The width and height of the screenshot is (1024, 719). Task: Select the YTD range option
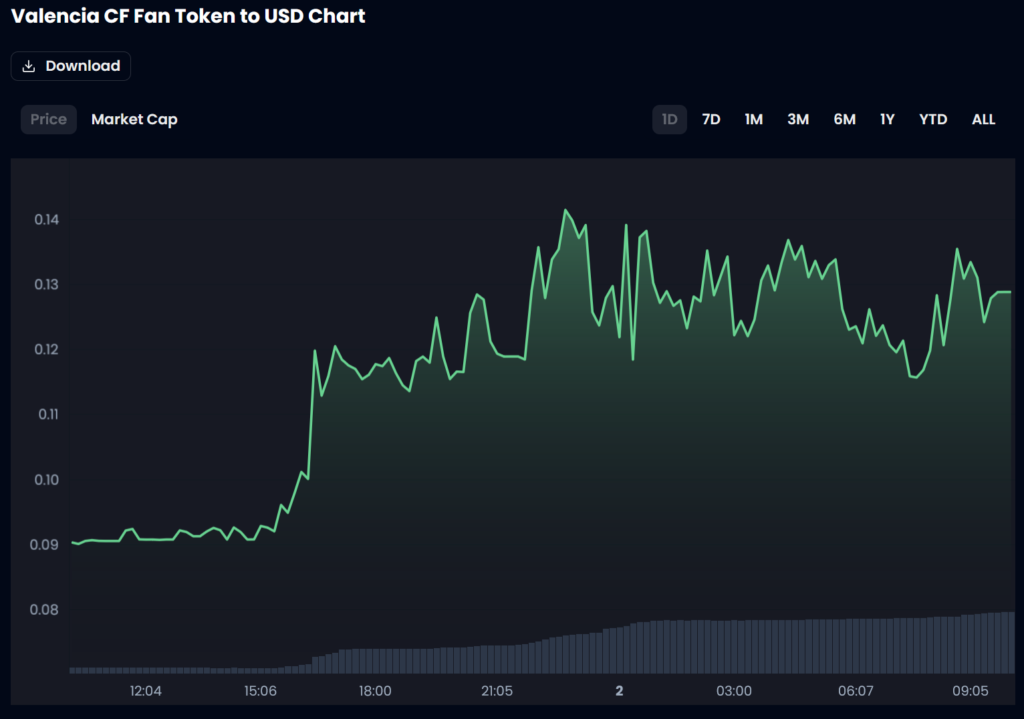[932, 119]
